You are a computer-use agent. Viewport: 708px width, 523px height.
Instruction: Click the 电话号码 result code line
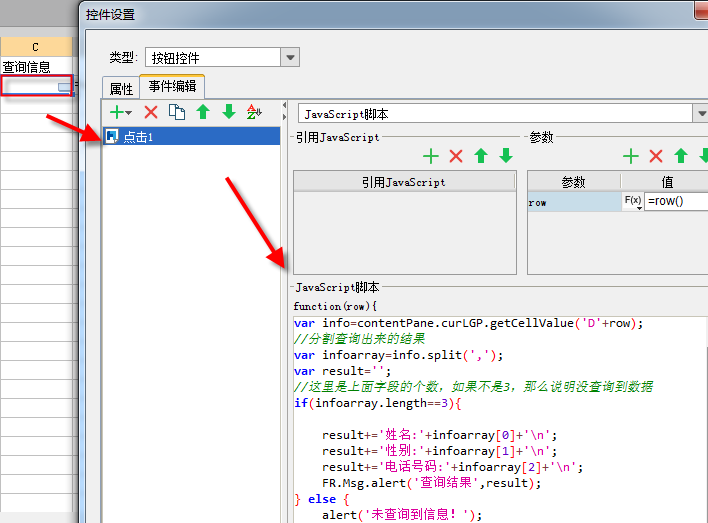[452, 467]
